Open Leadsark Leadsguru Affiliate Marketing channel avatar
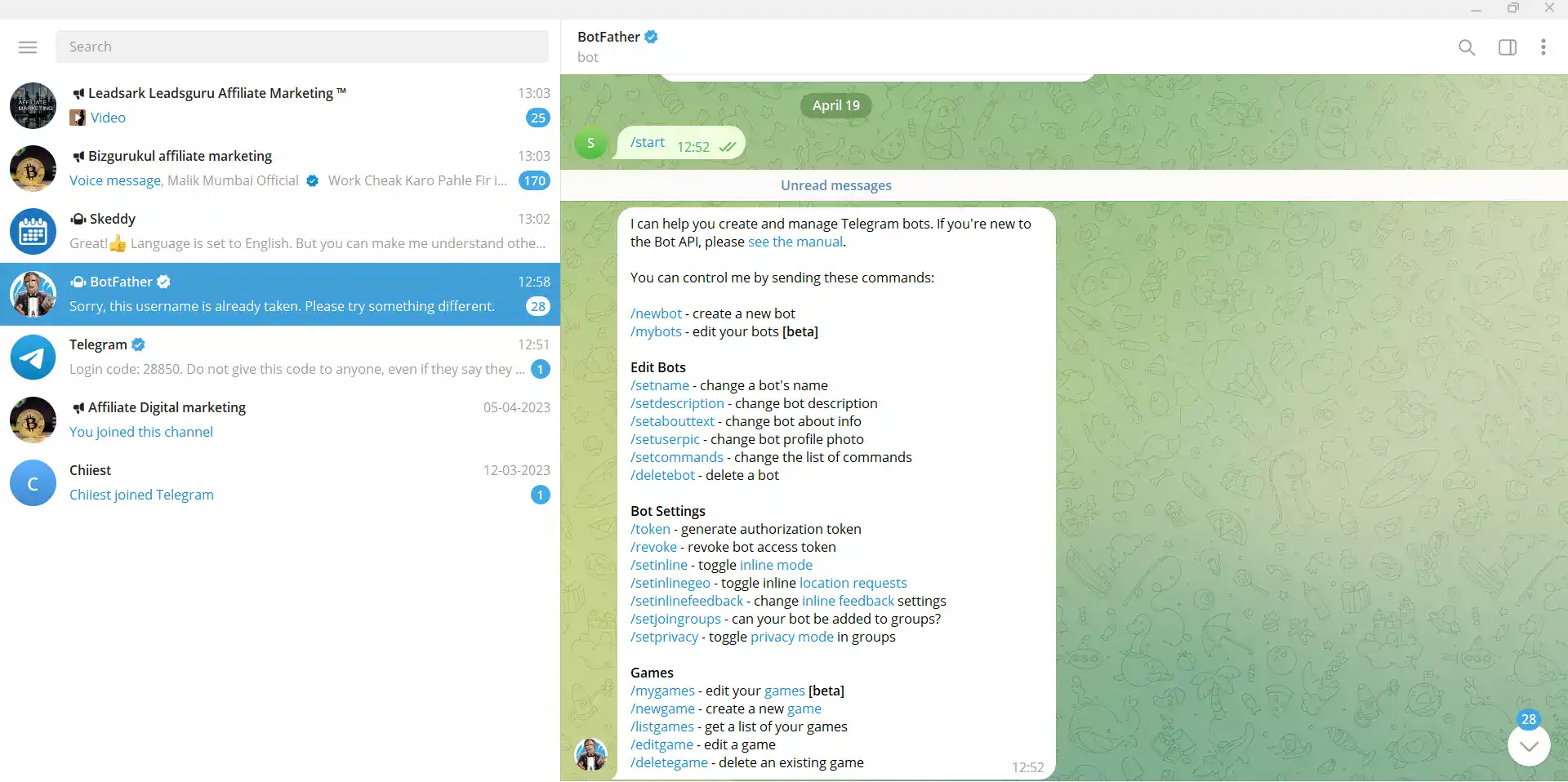Screen dimensions: 1568x782 tap(33, 105)
